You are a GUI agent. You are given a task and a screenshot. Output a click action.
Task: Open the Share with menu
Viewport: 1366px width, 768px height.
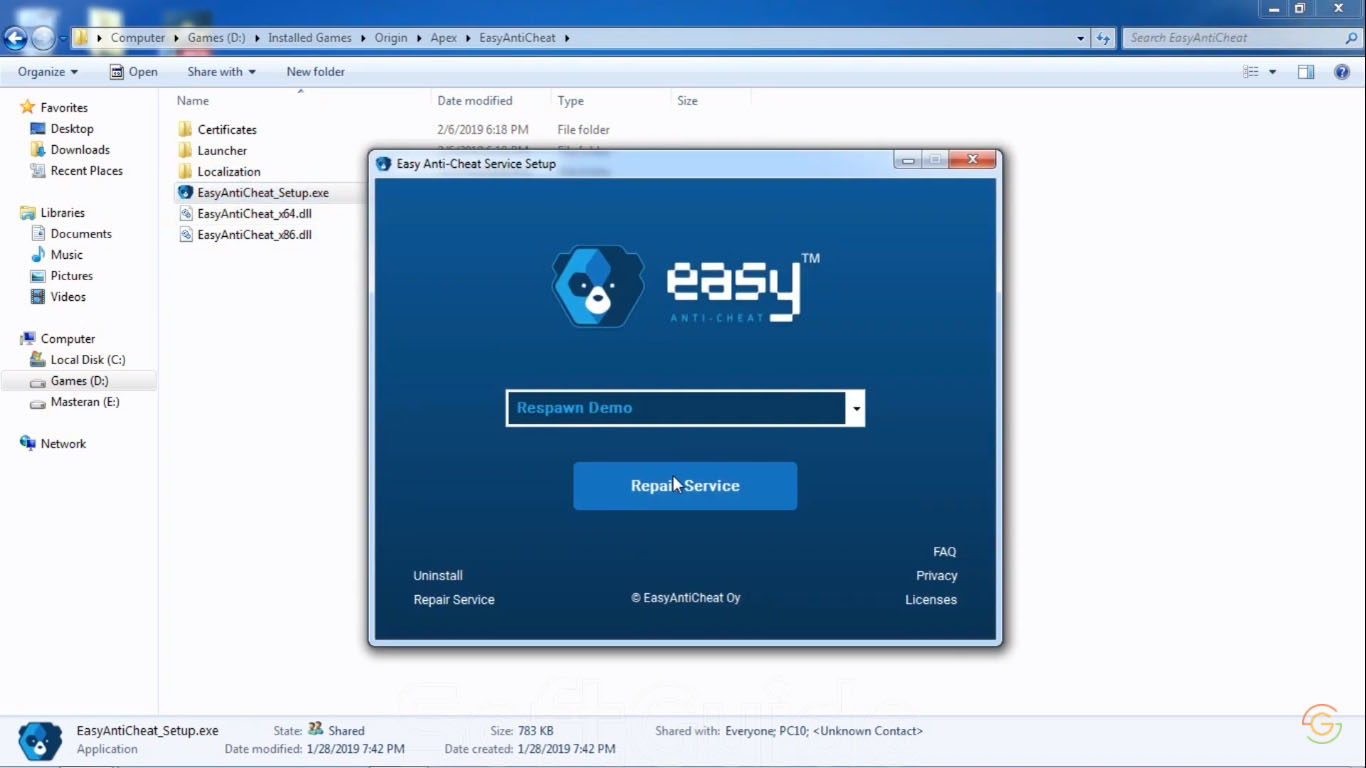tap(221, 72)
